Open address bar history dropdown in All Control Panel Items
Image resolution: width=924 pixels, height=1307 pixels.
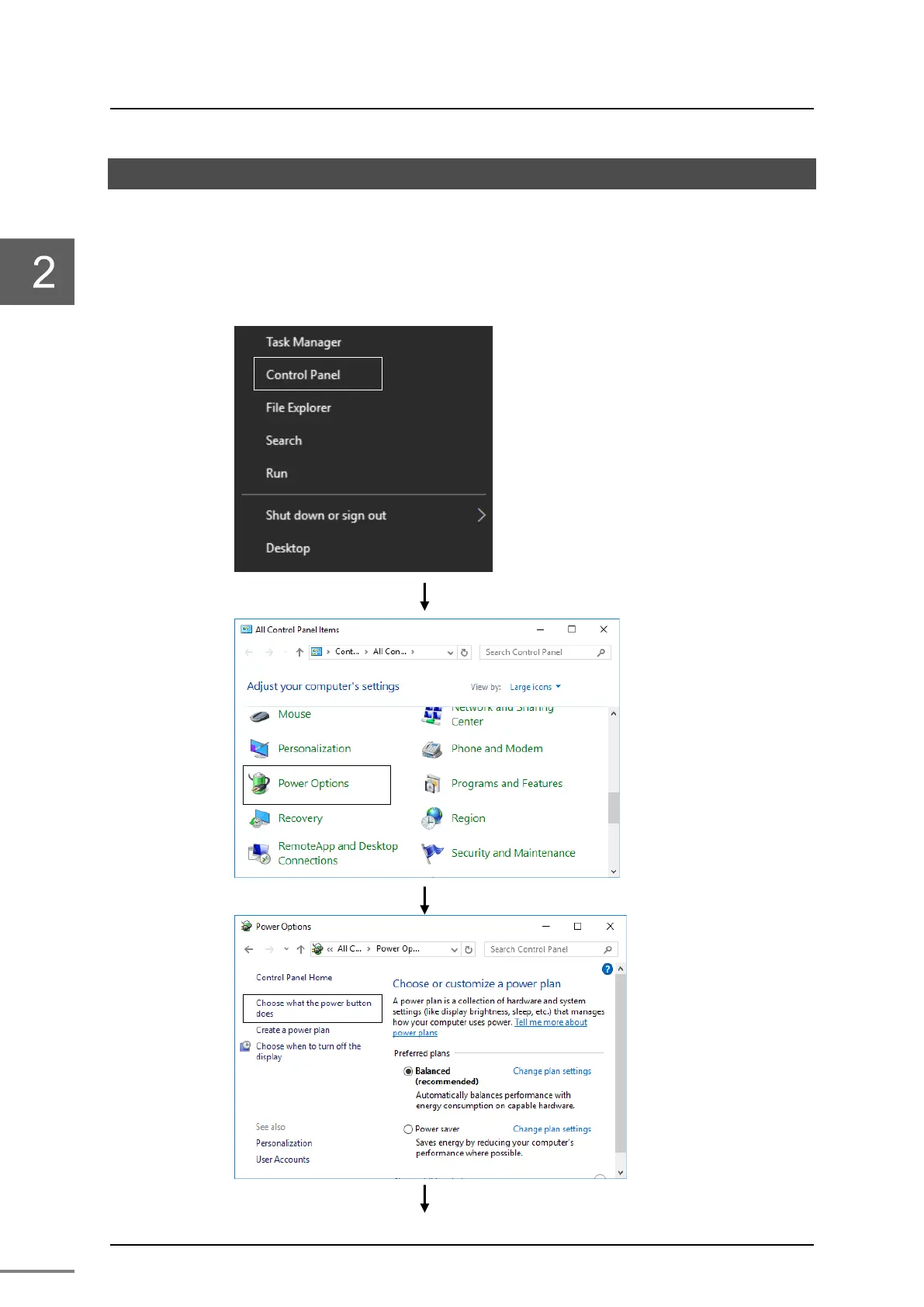pyautogui.click(x=450, y=653)
